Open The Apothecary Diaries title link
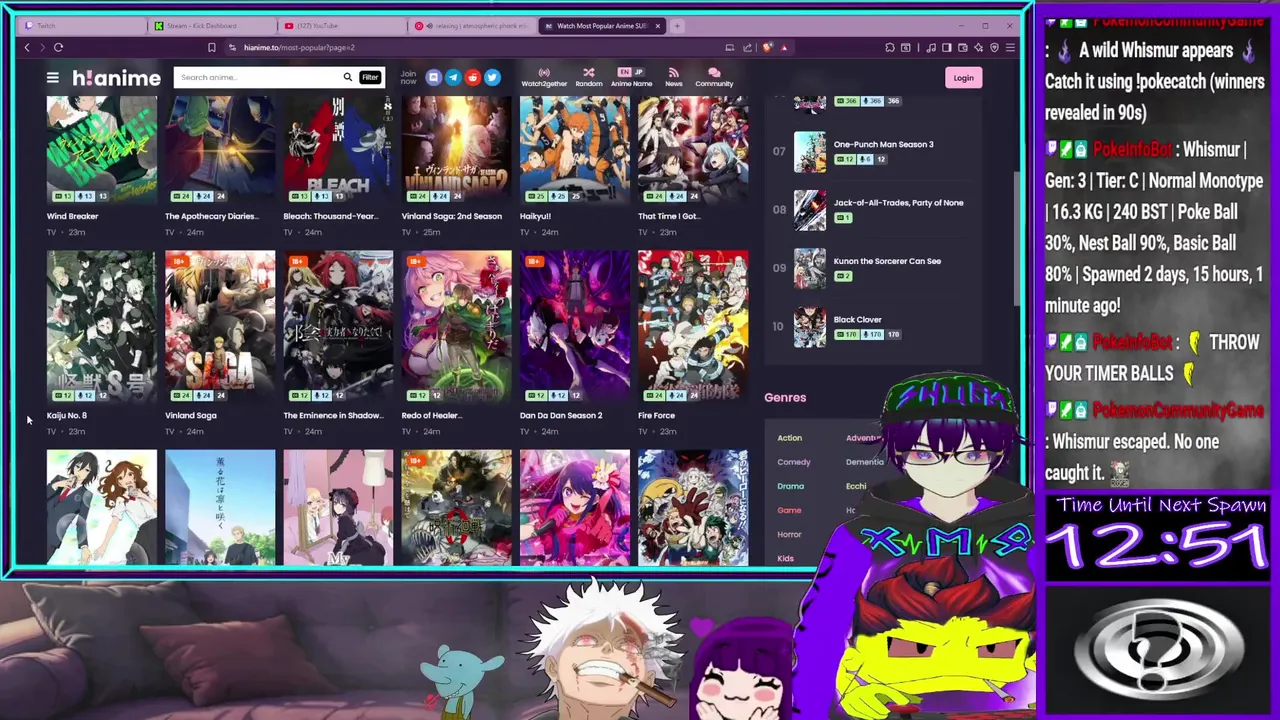The width and height of the screenshot is (1280, 720). 211,216
